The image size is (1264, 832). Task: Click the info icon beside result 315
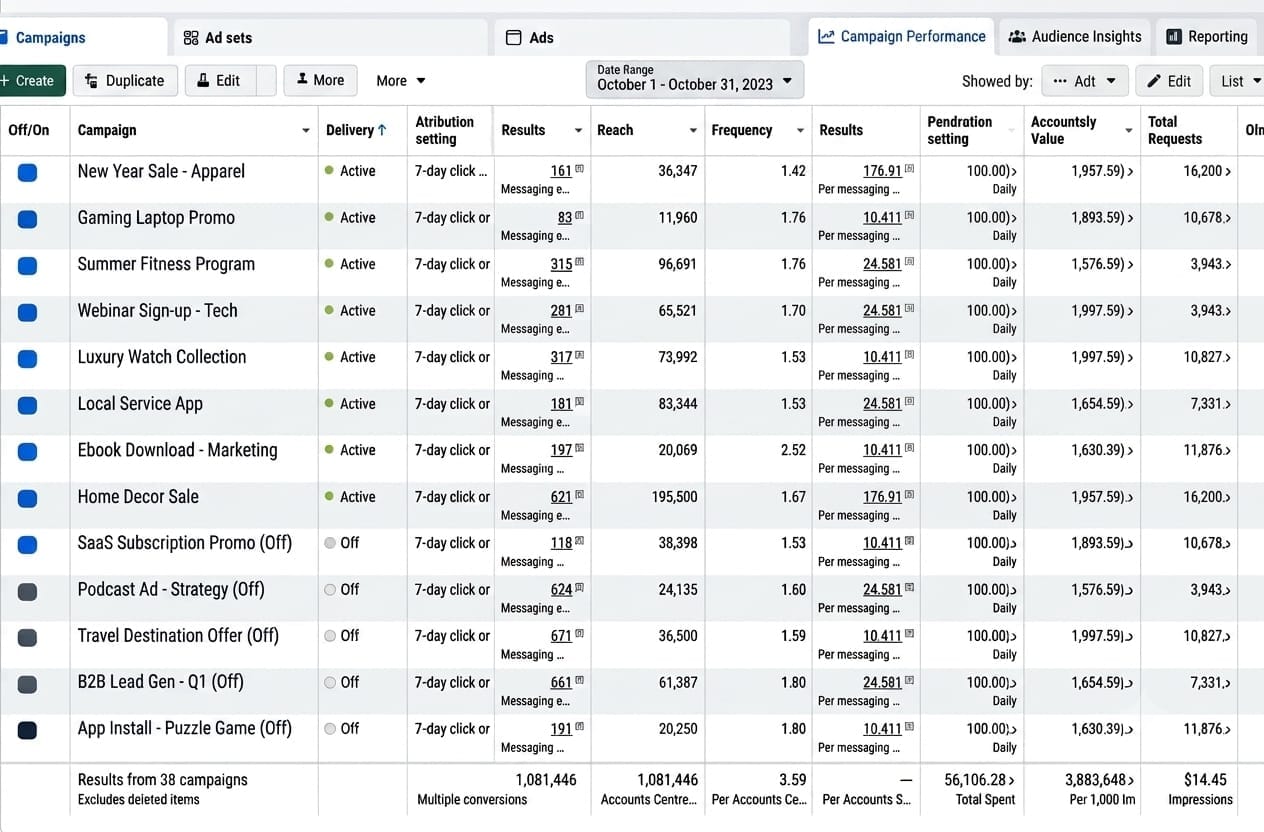580,262
